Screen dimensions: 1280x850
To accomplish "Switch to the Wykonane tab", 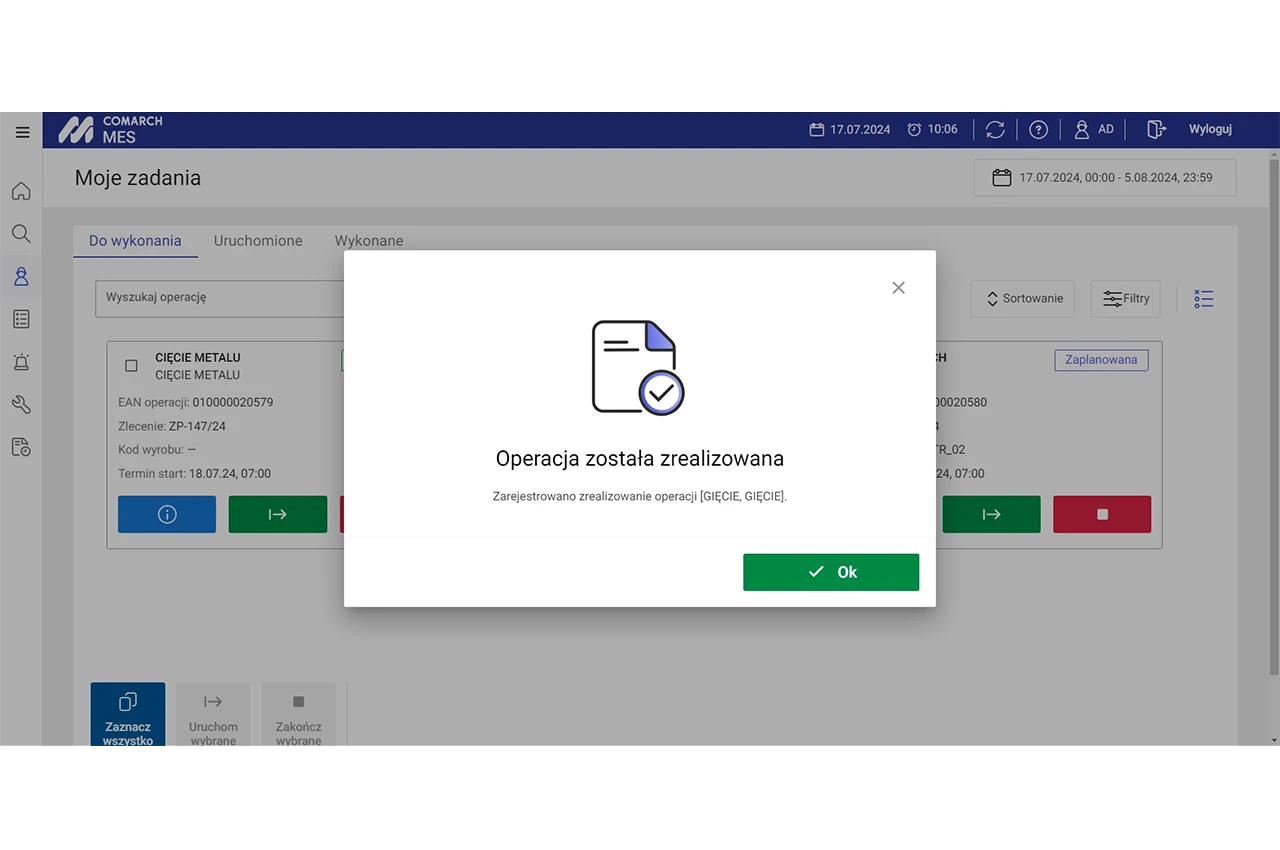I will 369,241.
